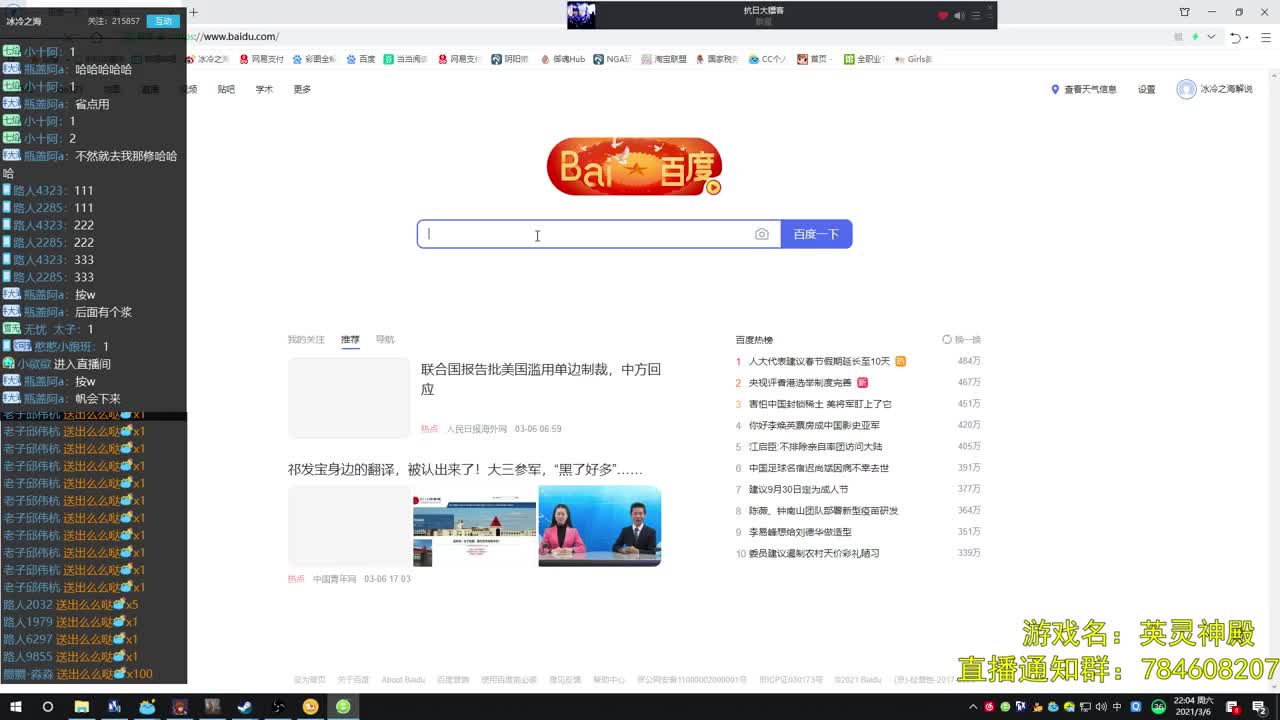Open the Windows Start menu
The width and height of the screenshot is (1280, 720).
14,707
